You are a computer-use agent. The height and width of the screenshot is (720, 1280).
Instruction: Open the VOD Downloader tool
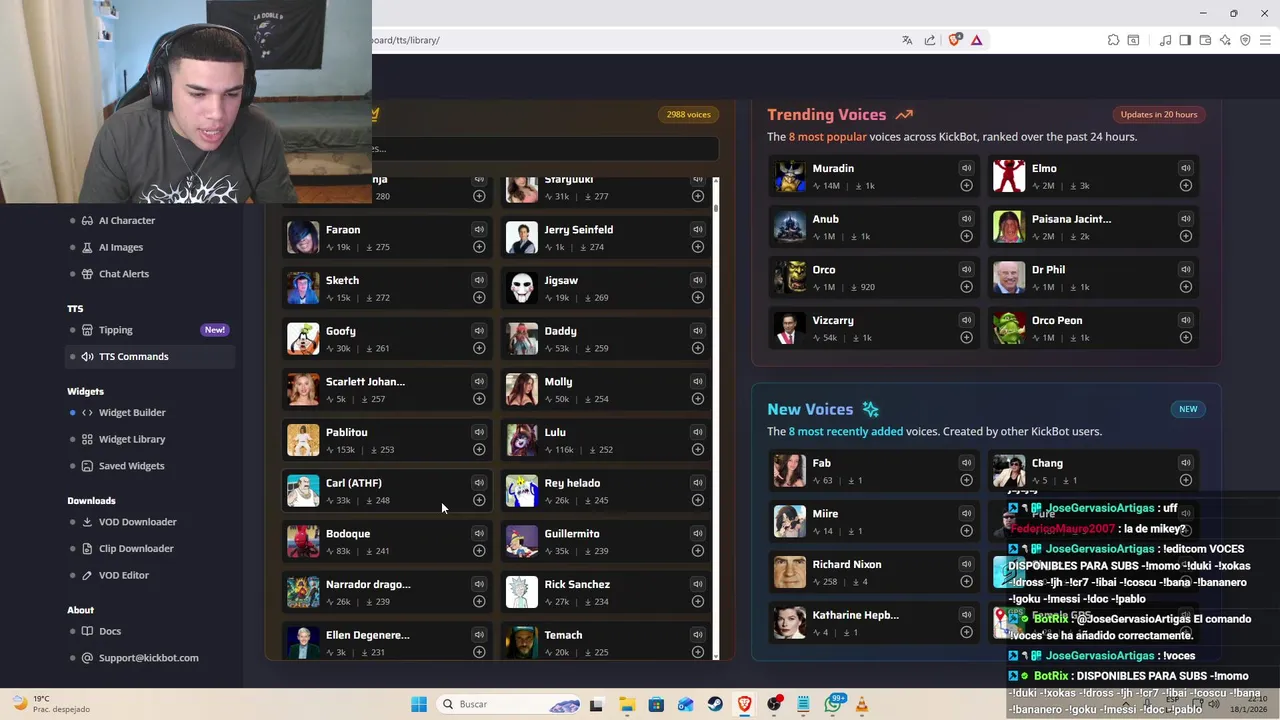click(137, 522)
